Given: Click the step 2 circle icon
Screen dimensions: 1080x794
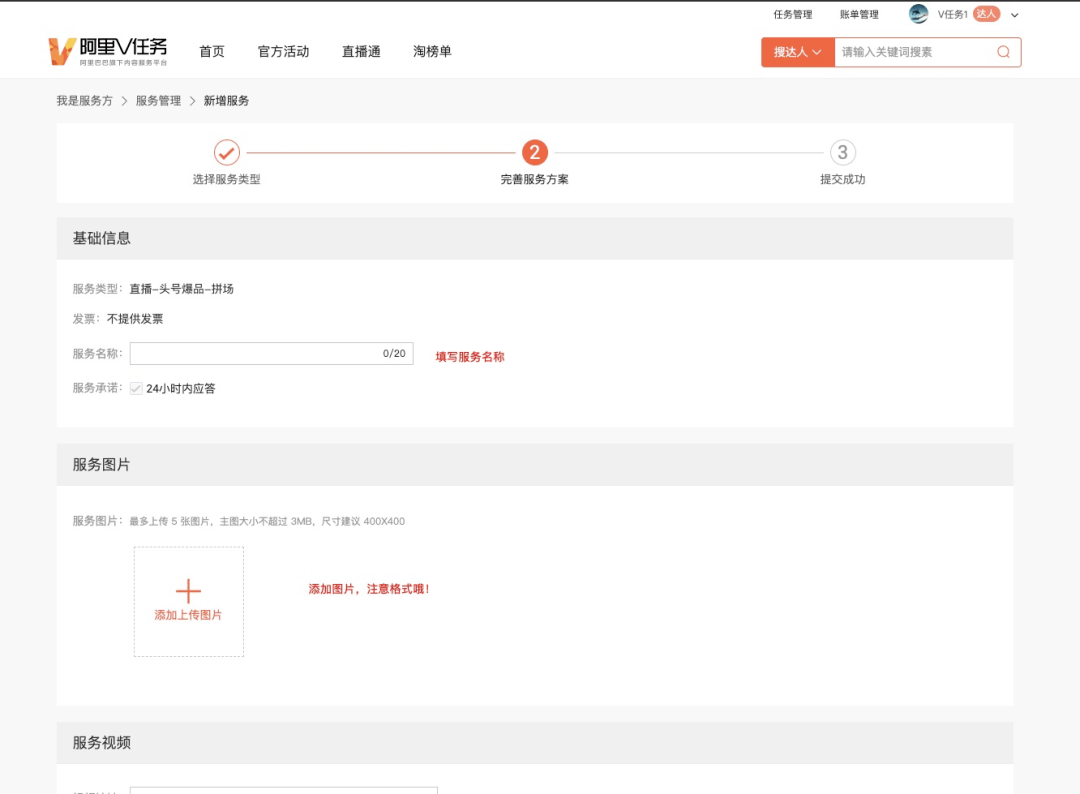Looking at the screenshot, I should 534,153.
